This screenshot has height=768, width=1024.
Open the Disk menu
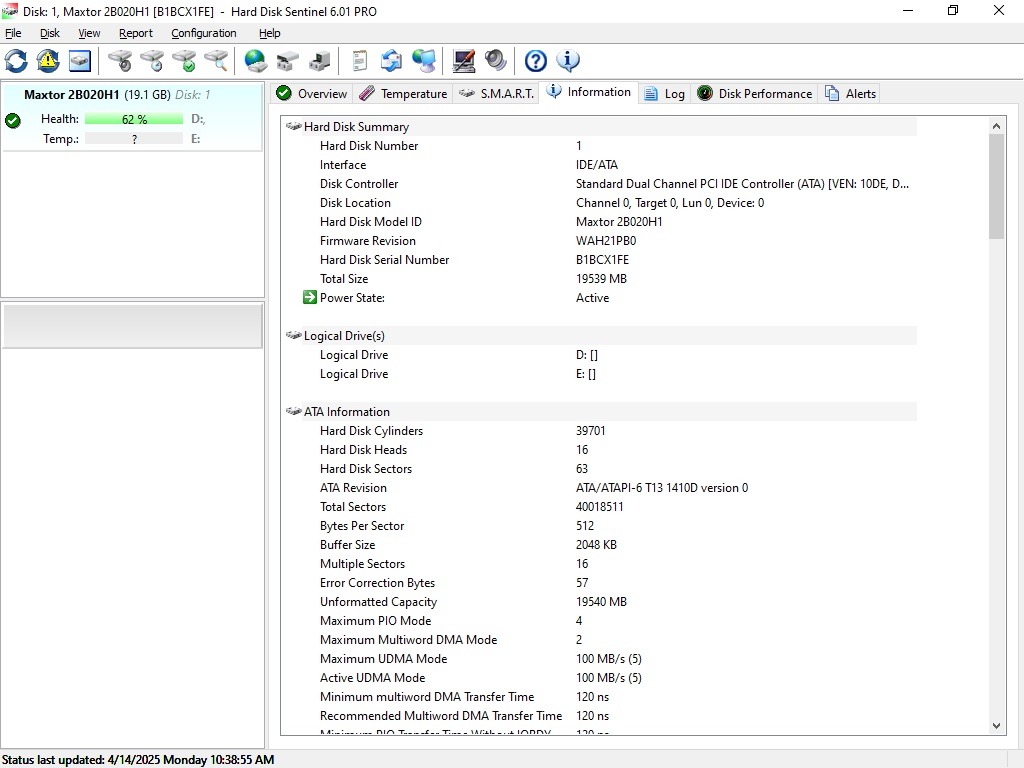pos(50,33)
